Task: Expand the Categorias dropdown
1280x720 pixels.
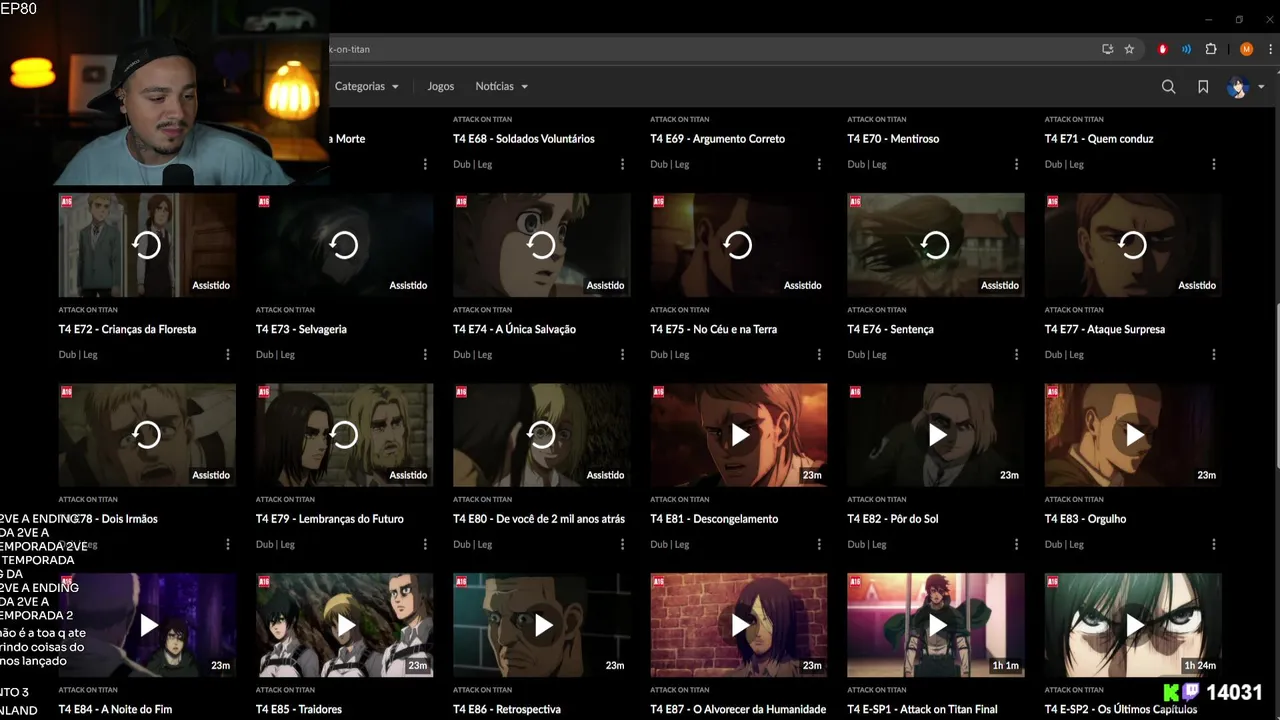Action: (366, 86)
